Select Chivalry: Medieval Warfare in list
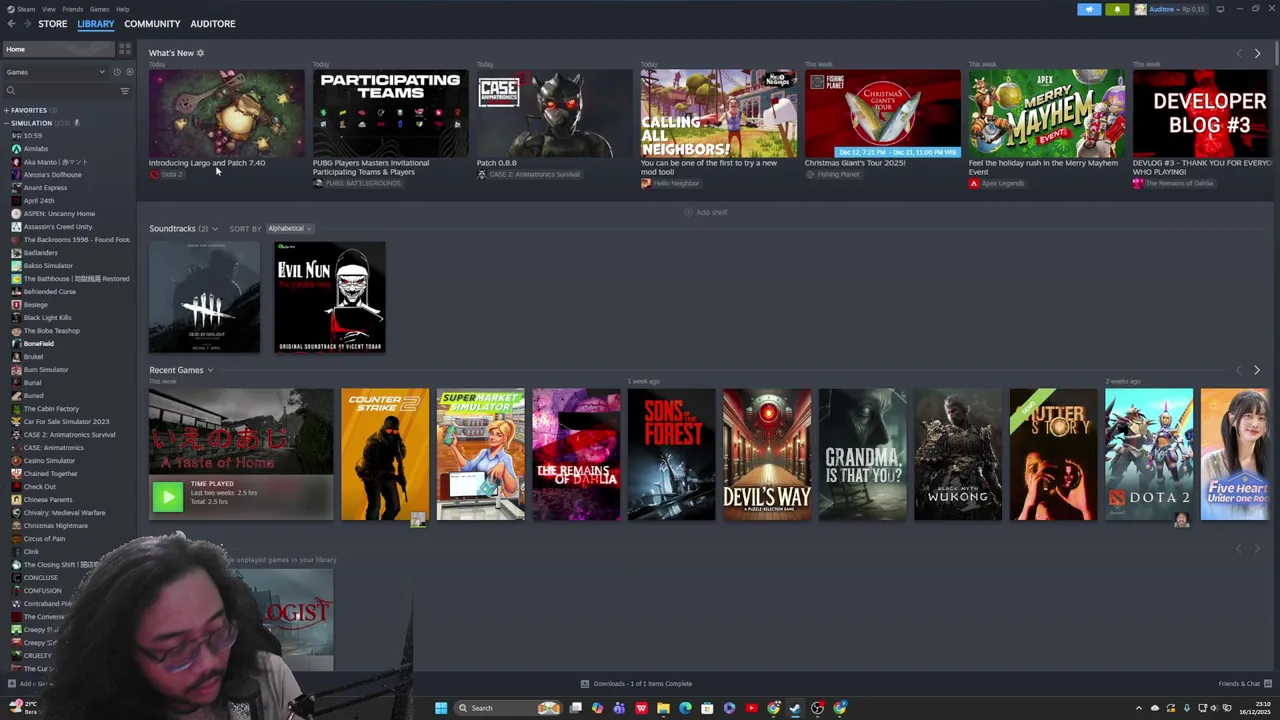This screenshot has width=1280, height=720. coord(64,513)
